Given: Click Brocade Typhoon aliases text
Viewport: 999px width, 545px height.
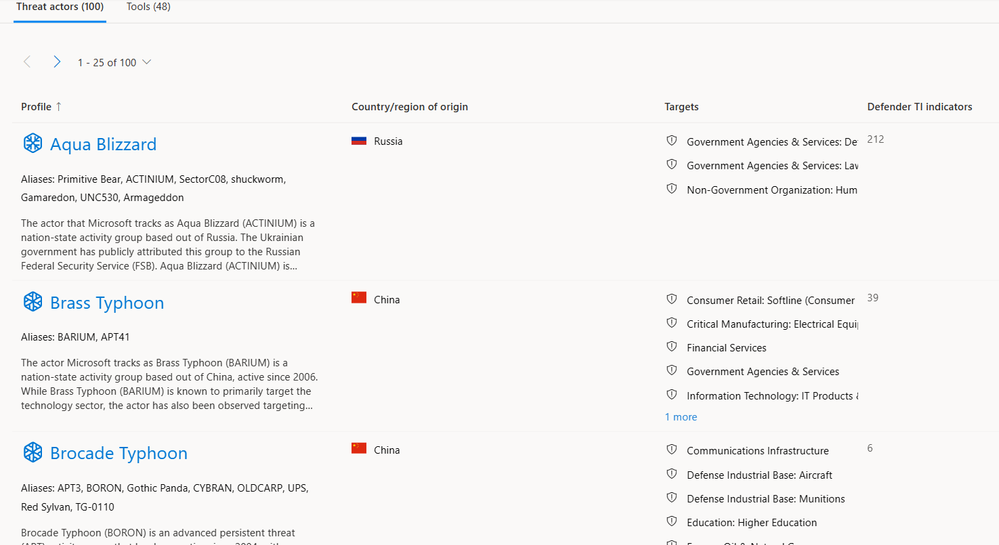Looking at the screenshot, I should tap(165, 497).
